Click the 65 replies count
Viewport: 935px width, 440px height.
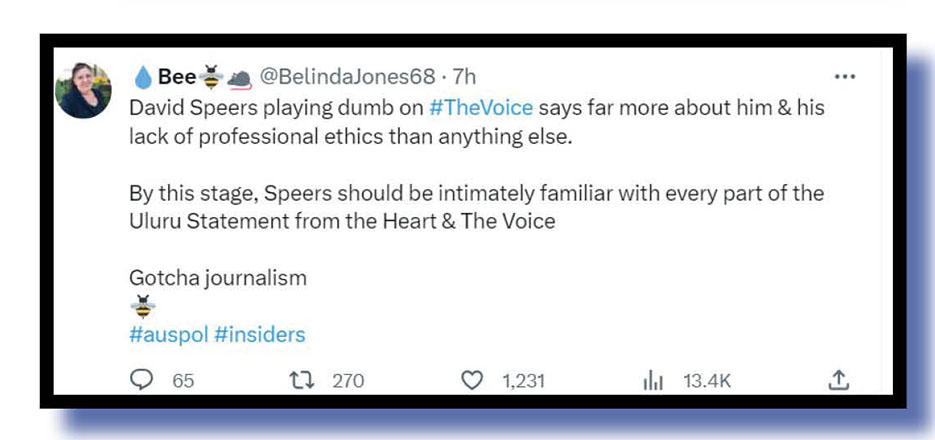click(x=183, y=381)
